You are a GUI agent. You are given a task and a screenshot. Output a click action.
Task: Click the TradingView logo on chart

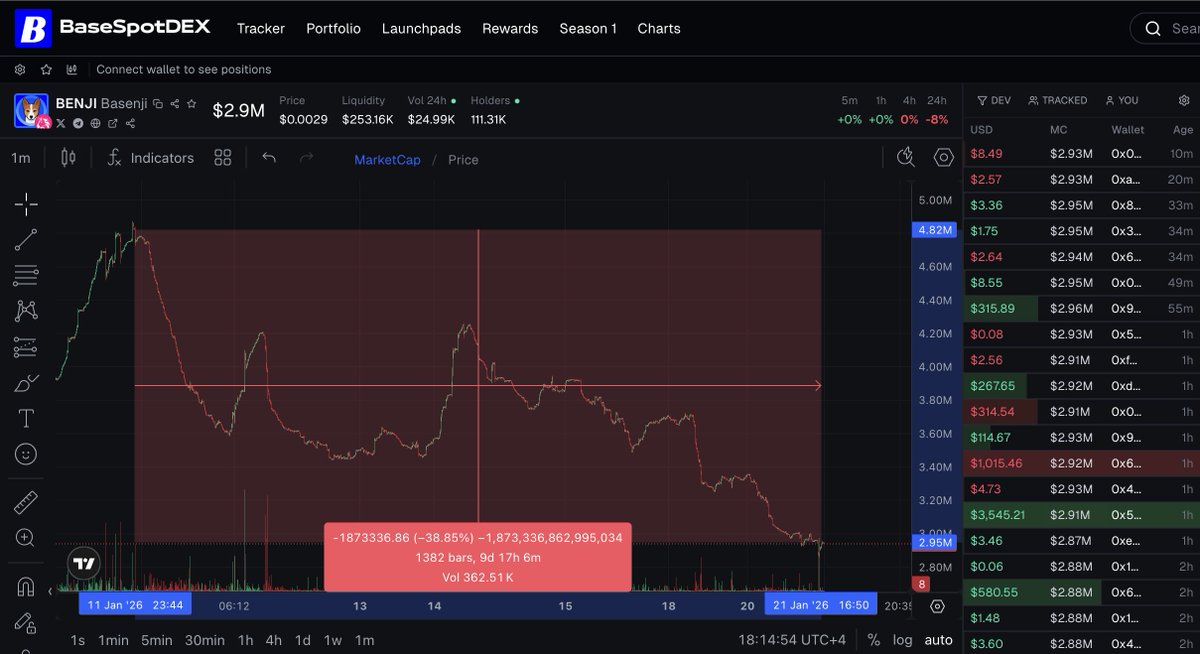pos(85,563)
